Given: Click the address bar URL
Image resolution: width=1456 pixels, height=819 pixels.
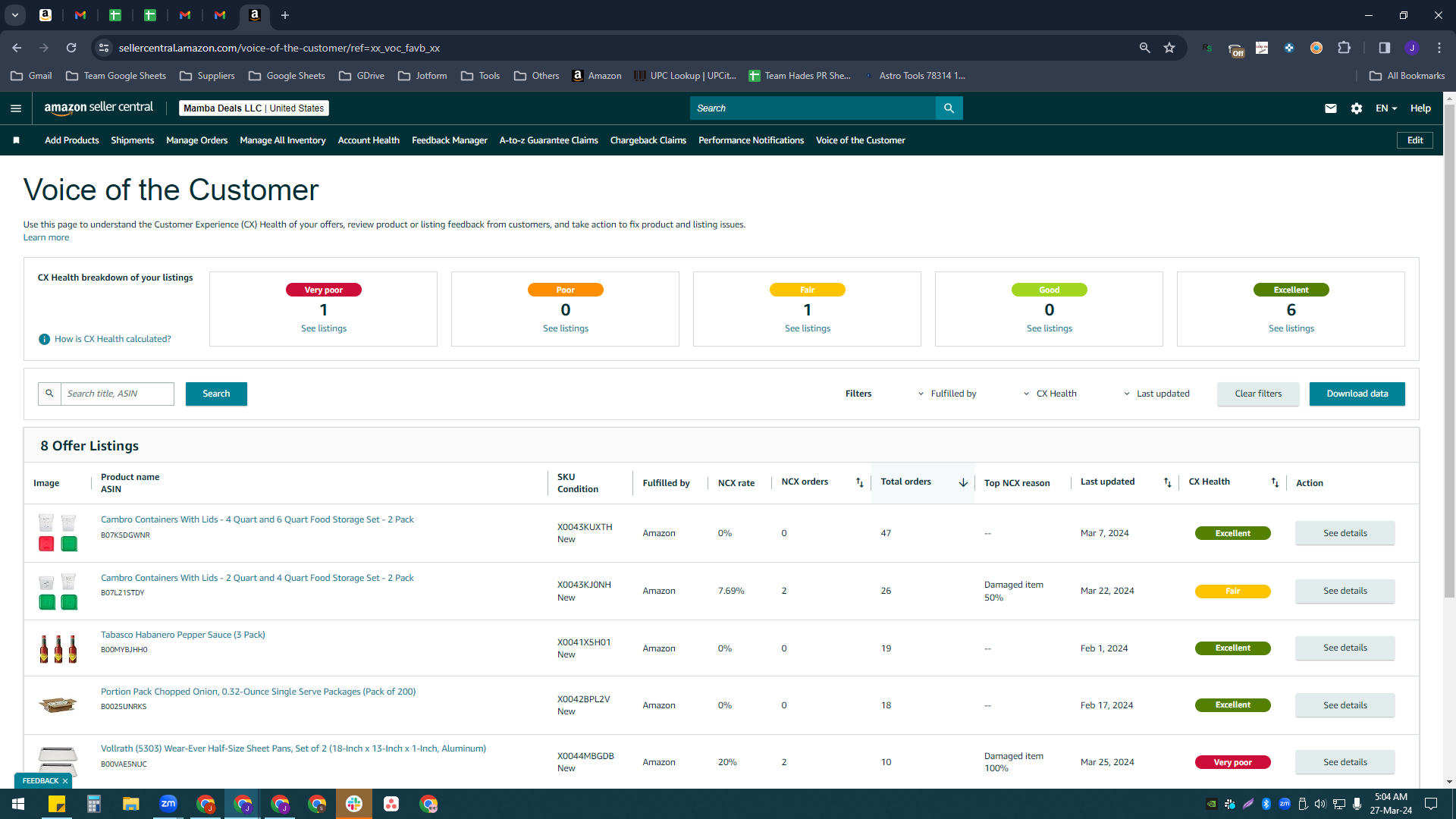Looking at the screenshot, I should pos(279,48).
